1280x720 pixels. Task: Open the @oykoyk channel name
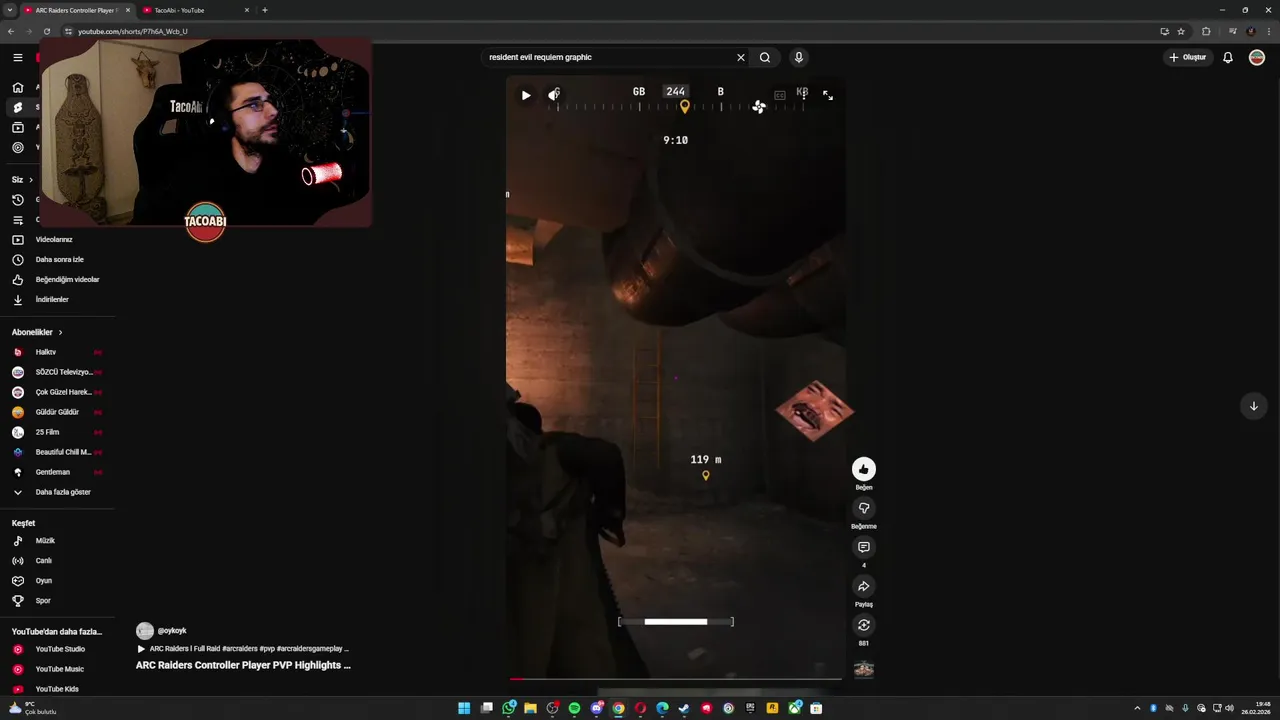click(172, 631)
